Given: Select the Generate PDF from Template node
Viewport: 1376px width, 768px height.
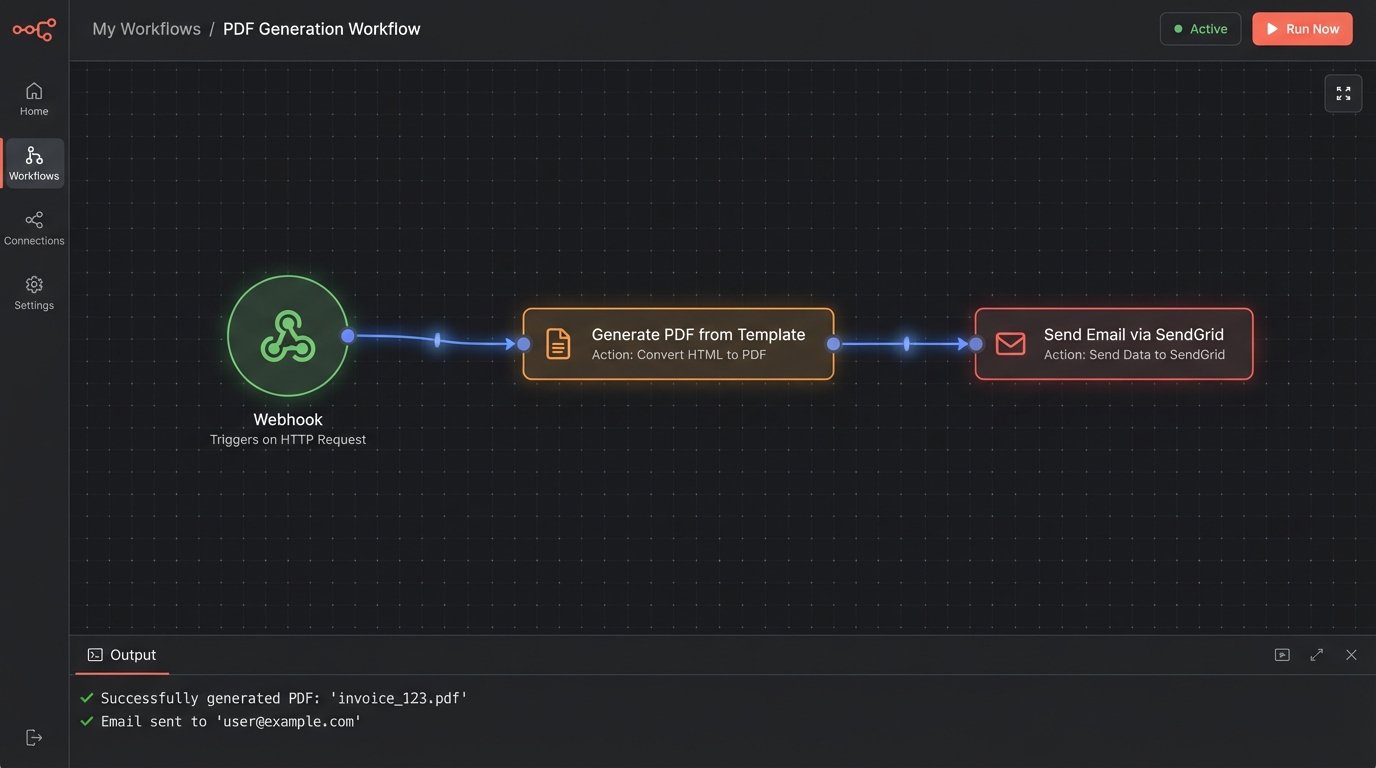Looking at the screenshot, I should (678, 344).
